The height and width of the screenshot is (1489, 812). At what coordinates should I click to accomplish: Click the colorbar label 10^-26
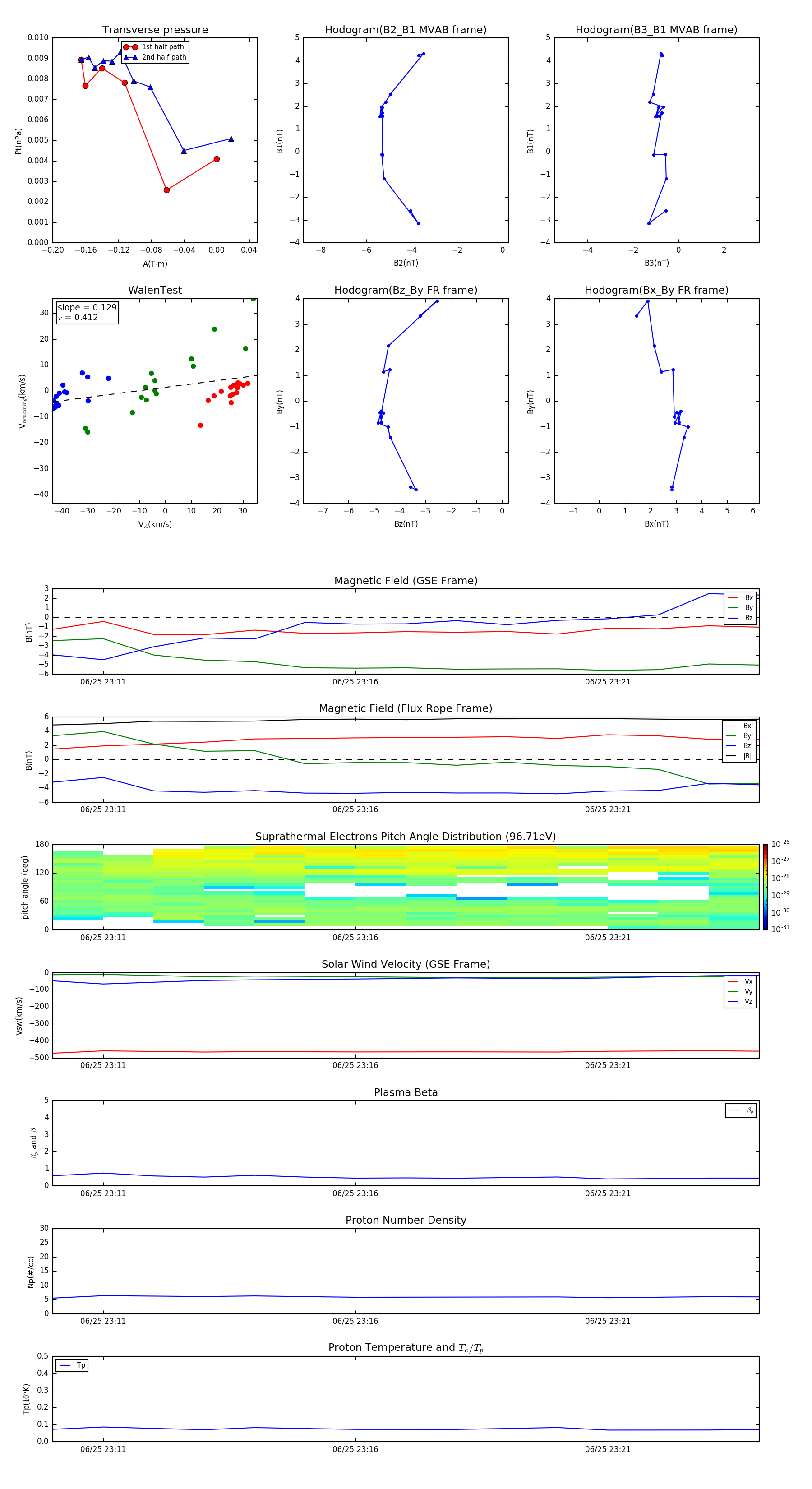click(780, 844)
